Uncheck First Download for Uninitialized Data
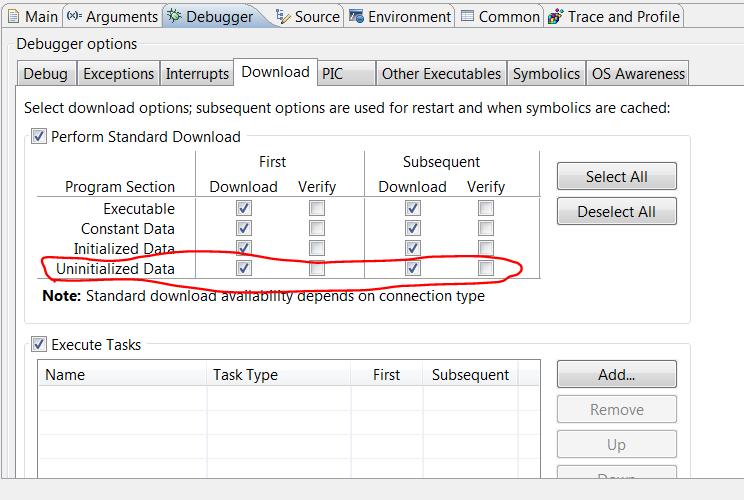This screenshot has height=500, width=744. (x=243, y=268)
